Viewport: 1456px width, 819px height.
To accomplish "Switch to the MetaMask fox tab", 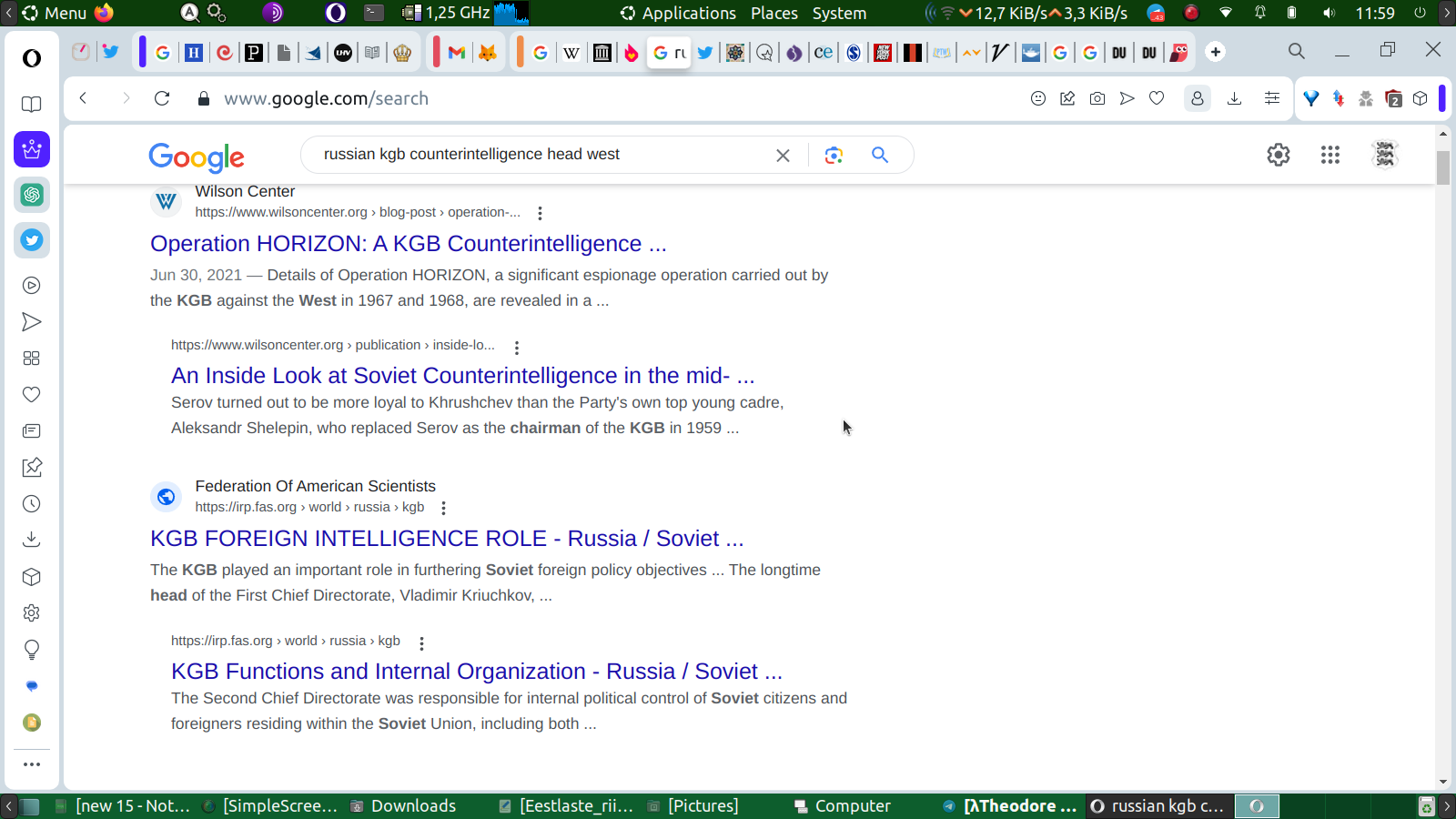I will click(x=488, y=53).
